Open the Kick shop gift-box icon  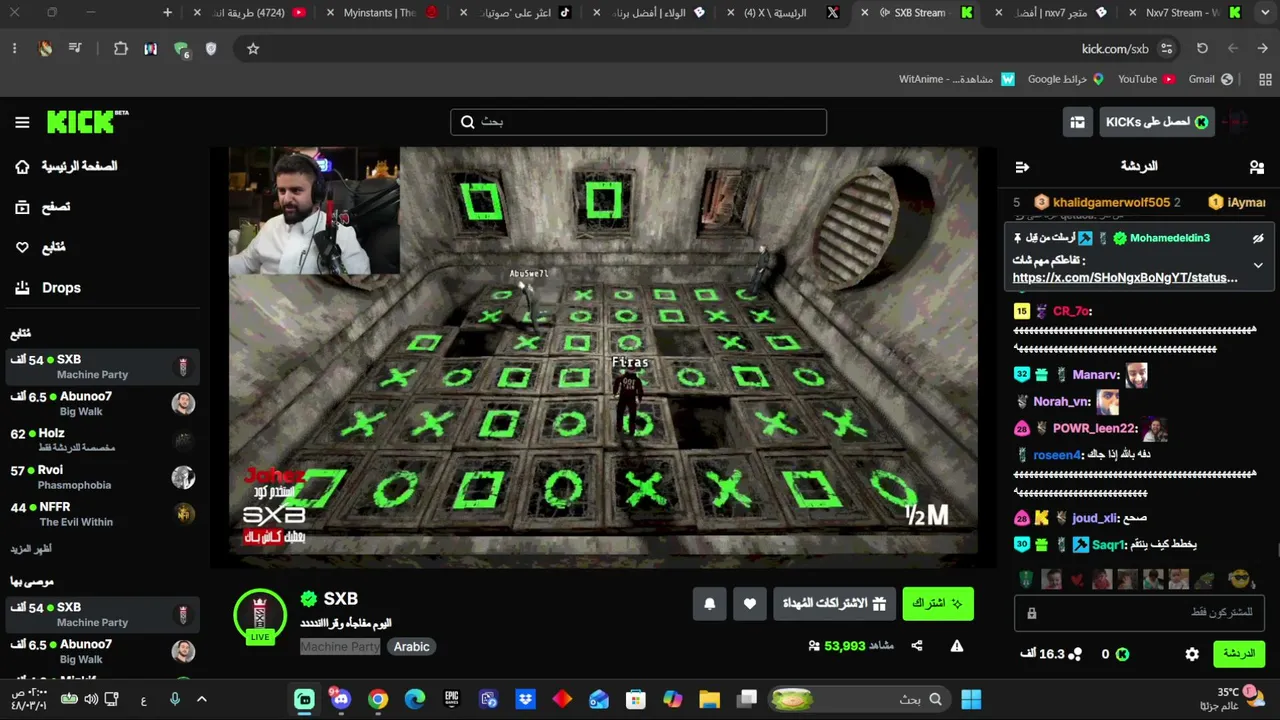(x=1077, y=122)
